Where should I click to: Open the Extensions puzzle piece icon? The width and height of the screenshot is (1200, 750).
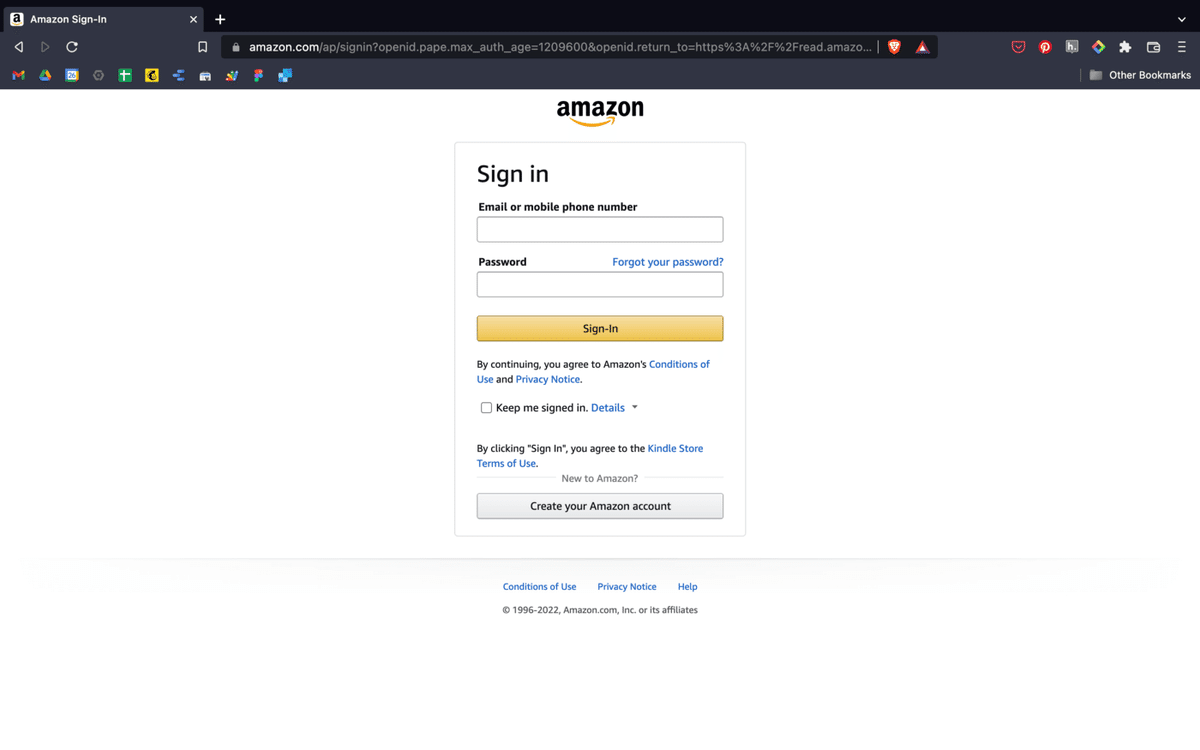coord(1125,47)
